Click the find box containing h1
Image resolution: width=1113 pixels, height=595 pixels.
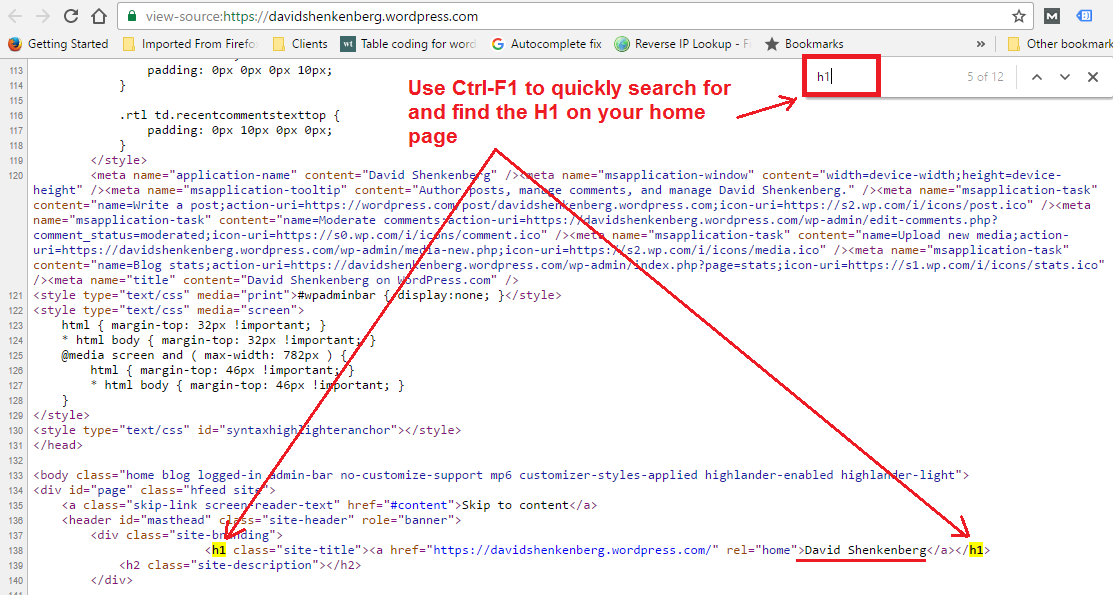coord(842,76)
